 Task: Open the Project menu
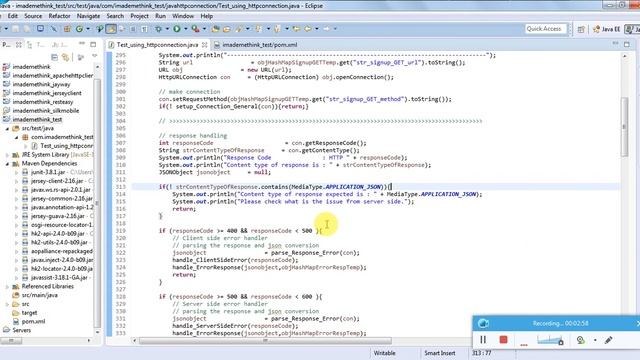pos(139,16)
